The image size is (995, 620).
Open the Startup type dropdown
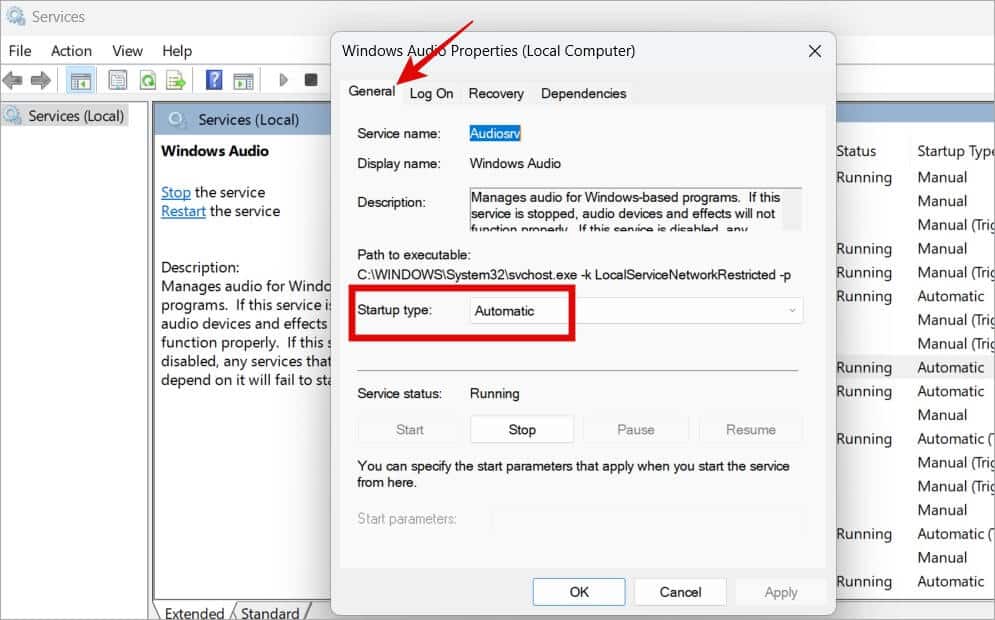tap(636, 311)
